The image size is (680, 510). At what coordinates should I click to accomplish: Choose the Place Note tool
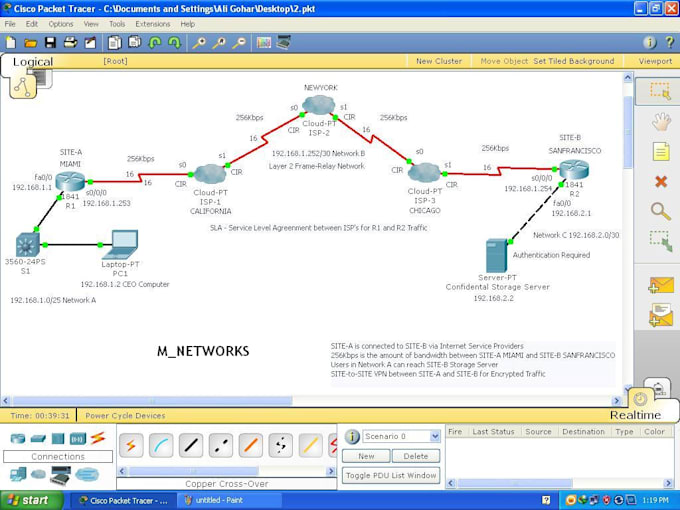pyautogui.click(x=661, y=152)
